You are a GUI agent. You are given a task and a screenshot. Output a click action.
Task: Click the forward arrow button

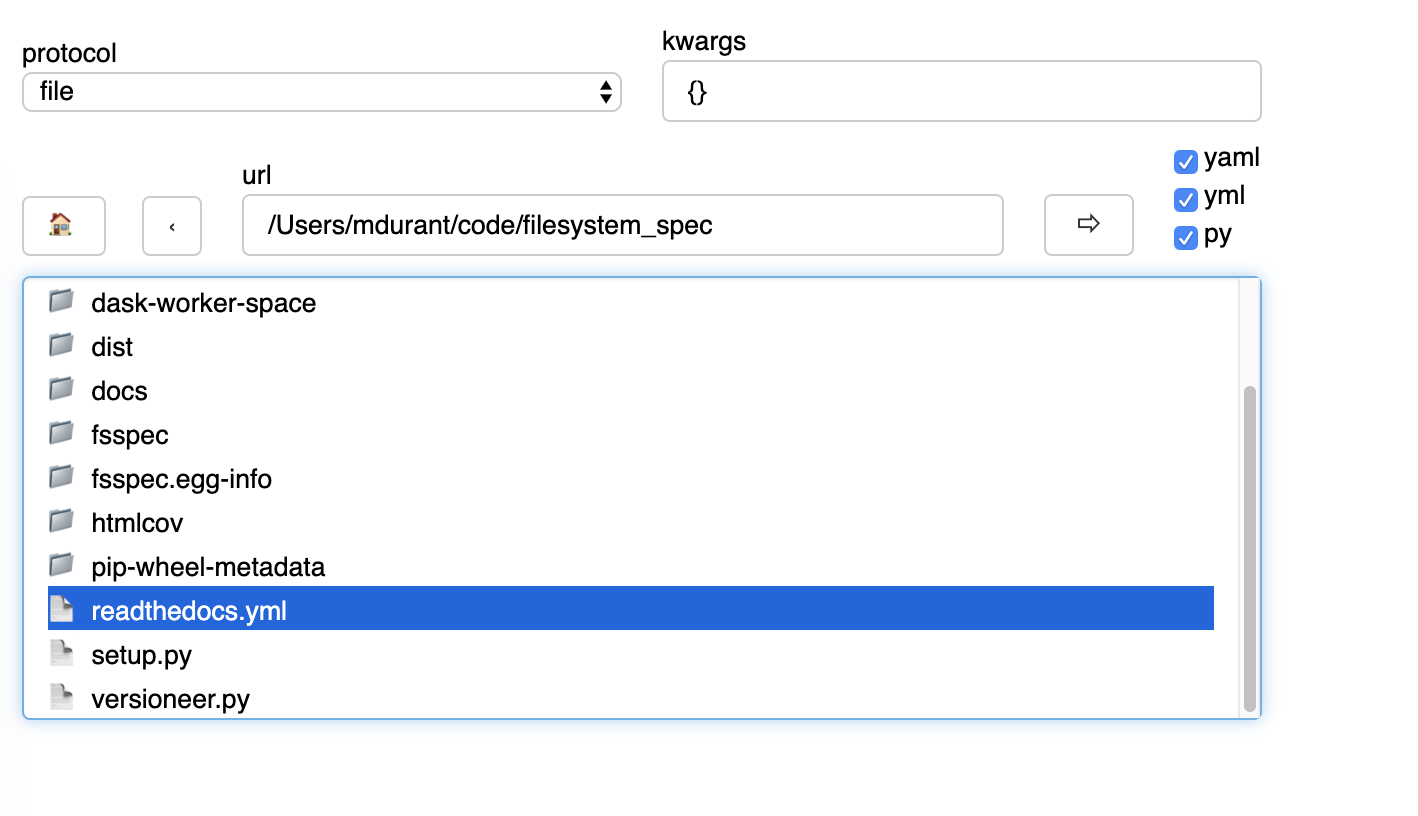click(x=1088, y=225)
